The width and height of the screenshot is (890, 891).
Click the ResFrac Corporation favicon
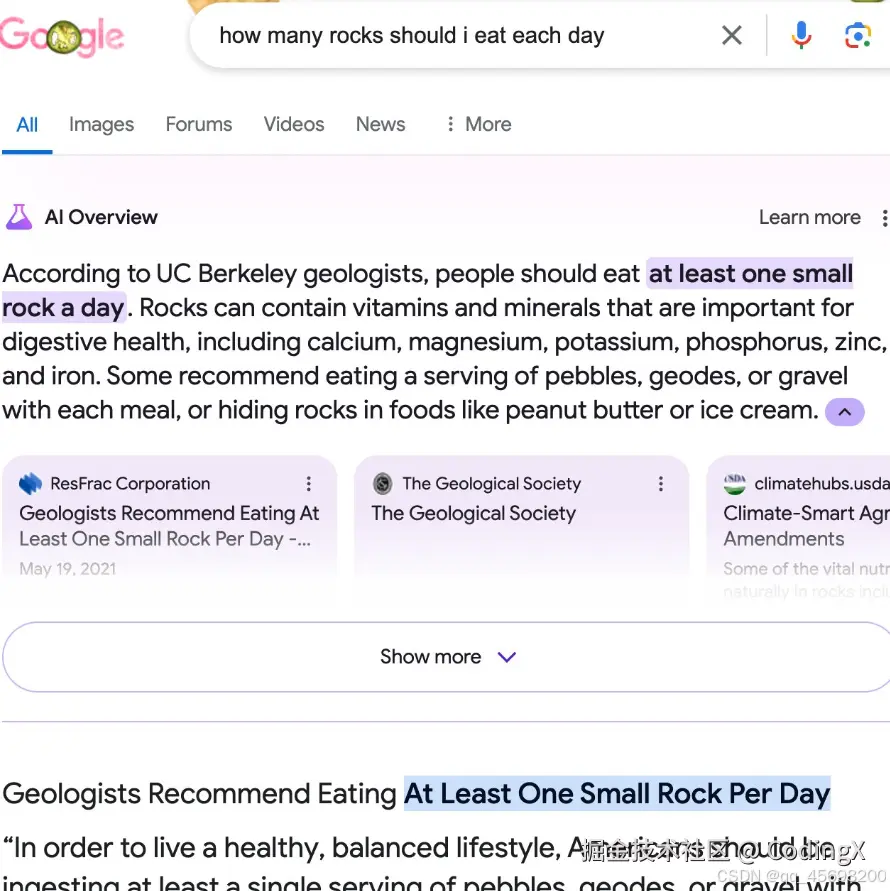[31, 484]
